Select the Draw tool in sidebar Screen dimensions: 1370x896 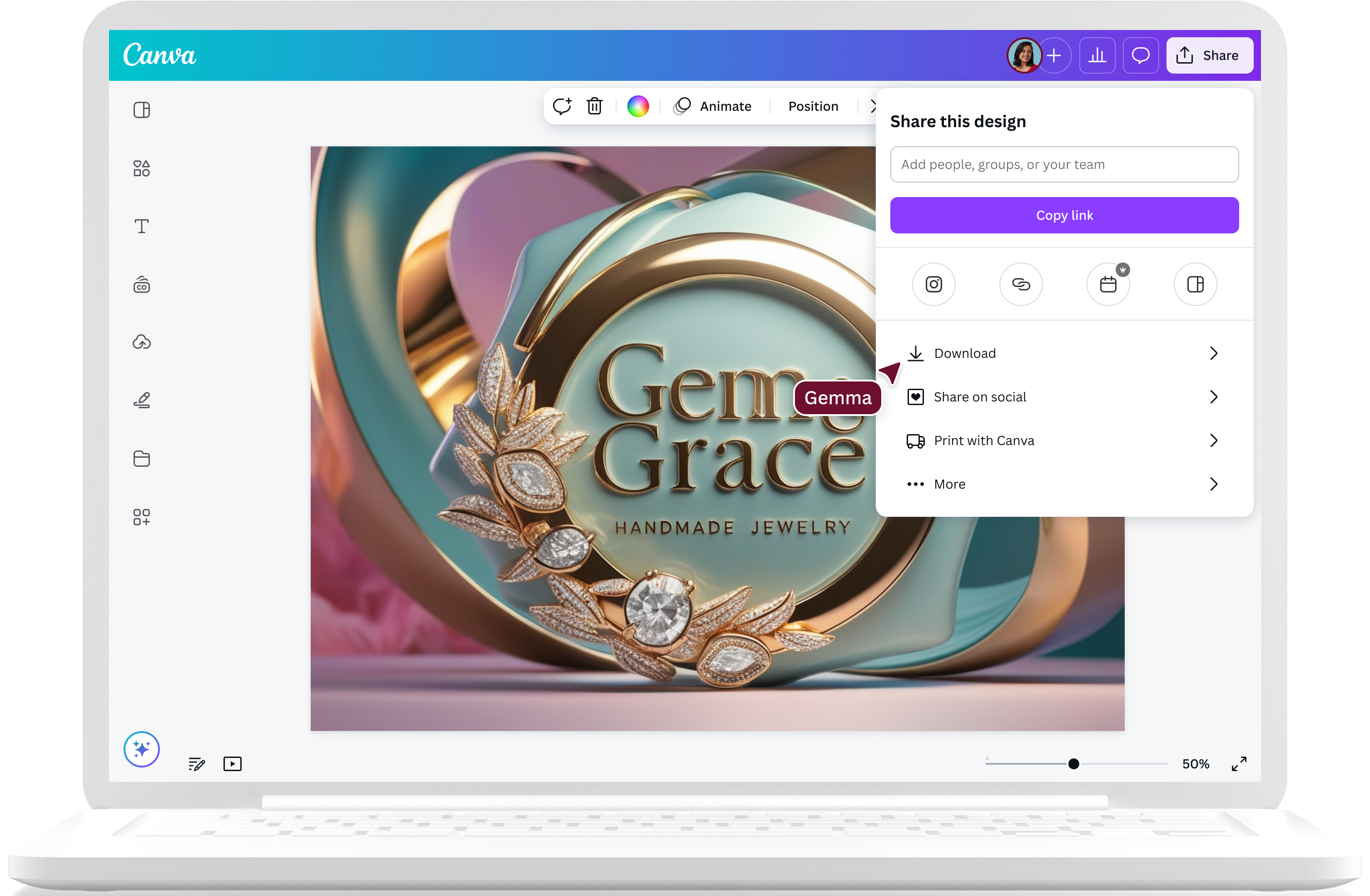[142, 400]
